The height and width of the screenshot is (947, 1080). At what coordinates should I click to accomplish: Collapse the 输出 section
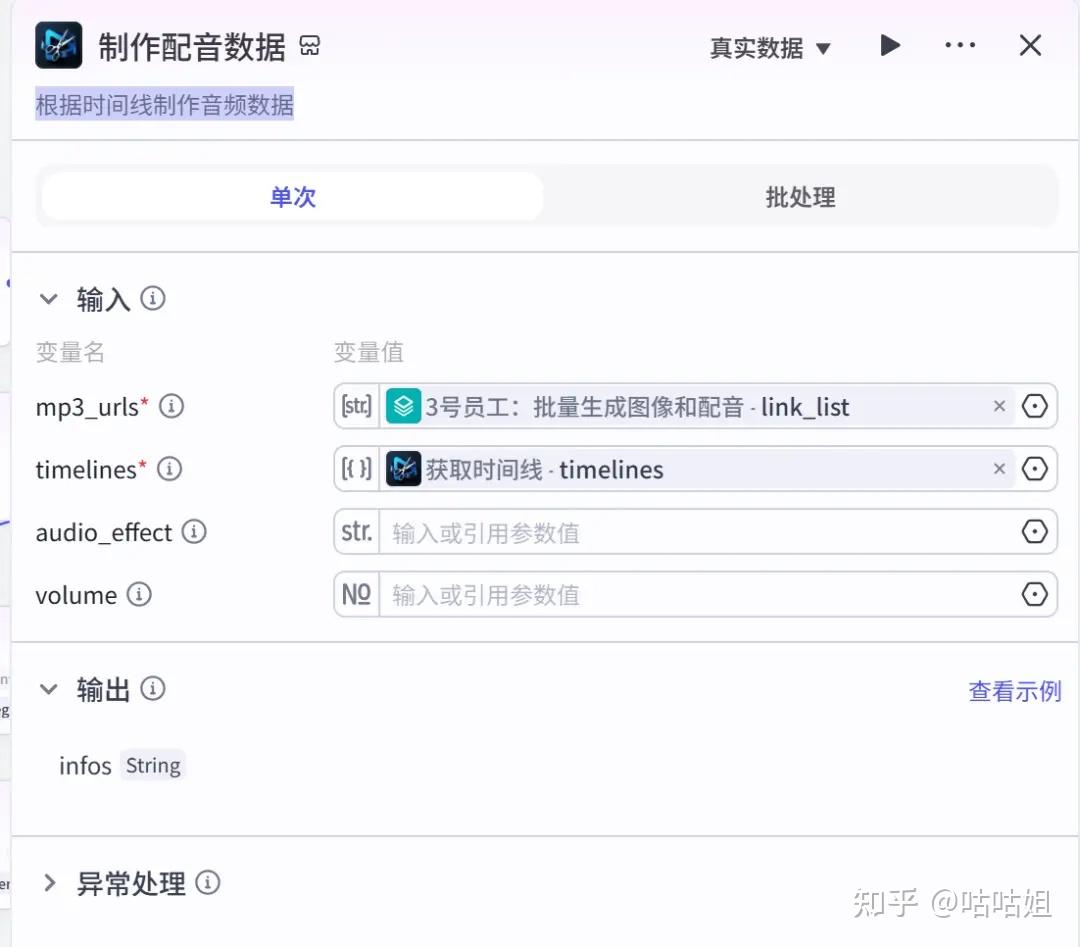pos(48,689)
